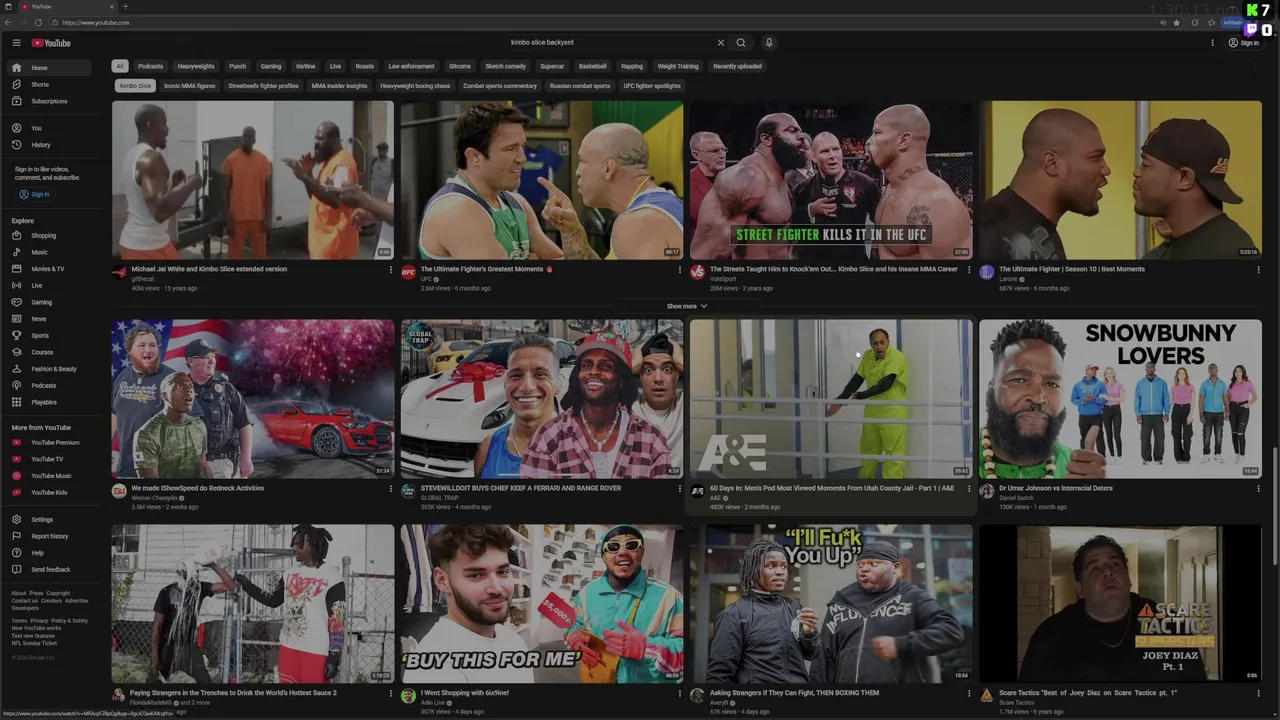
Task: Open Shorts in the sidebar
Action: coord(51,84)
